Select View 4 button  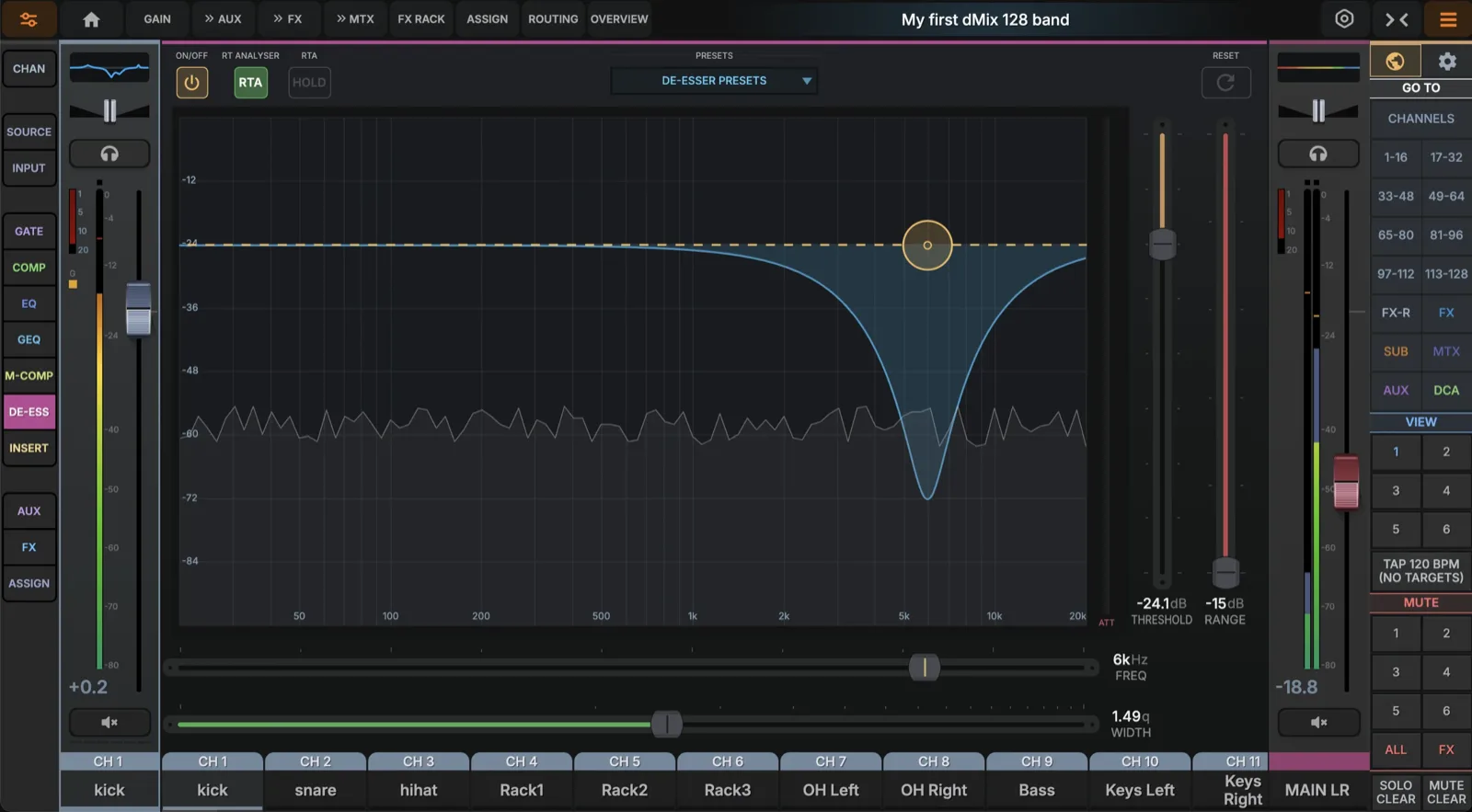tap(1446, 491)
